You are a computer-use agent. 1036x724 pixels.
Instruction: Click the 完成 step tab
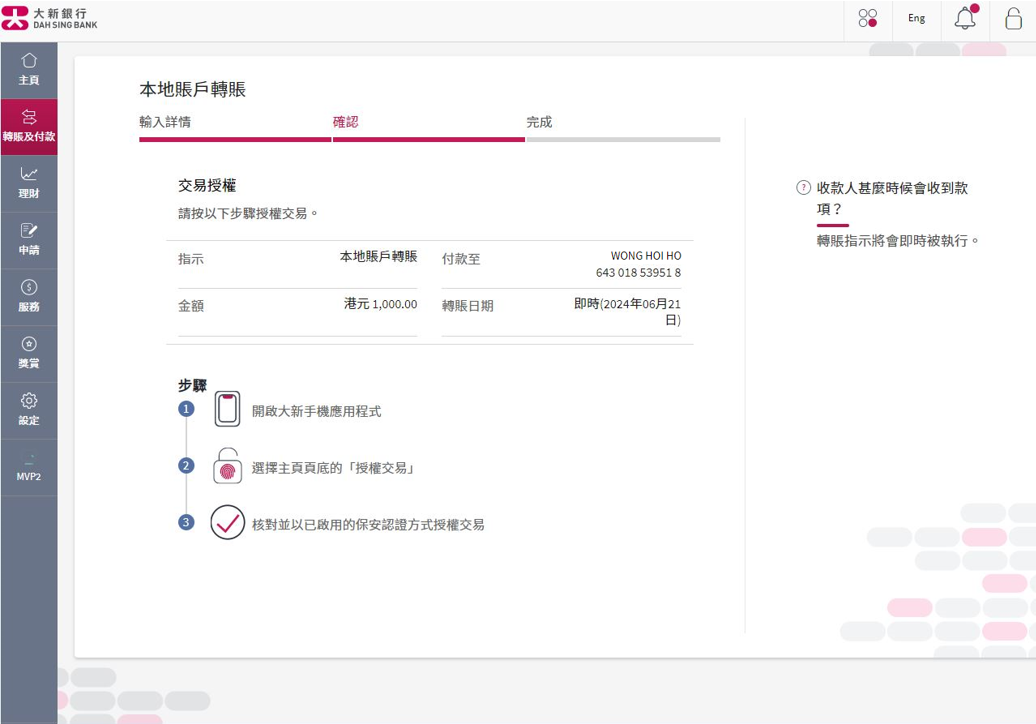point(539,122)
